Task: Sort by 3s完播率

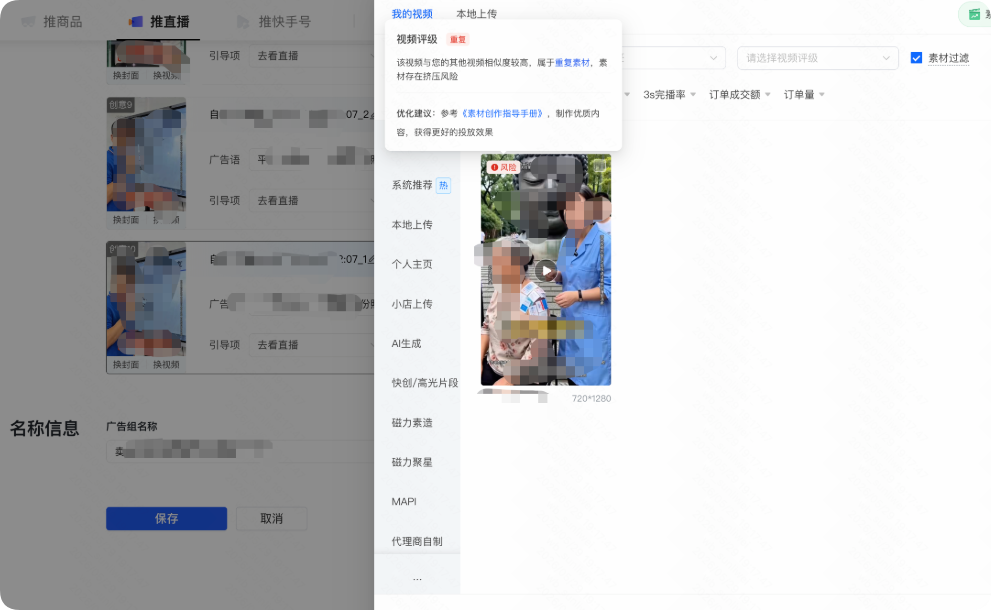Action: coord(669,94)
